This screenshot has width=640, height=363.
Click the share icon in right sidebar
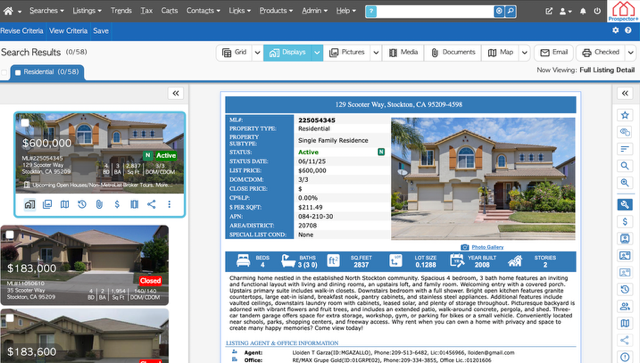625,340
